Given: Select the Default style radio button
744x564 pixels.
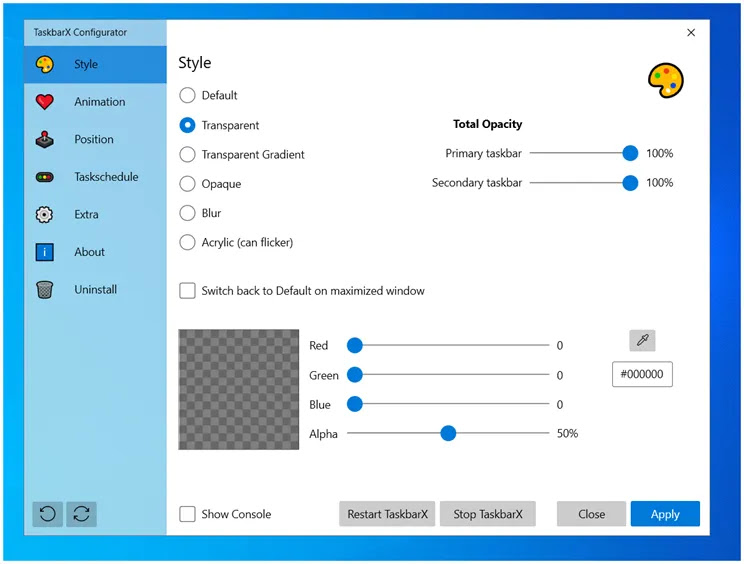Looking at the screenshot, I should [187, 95].
